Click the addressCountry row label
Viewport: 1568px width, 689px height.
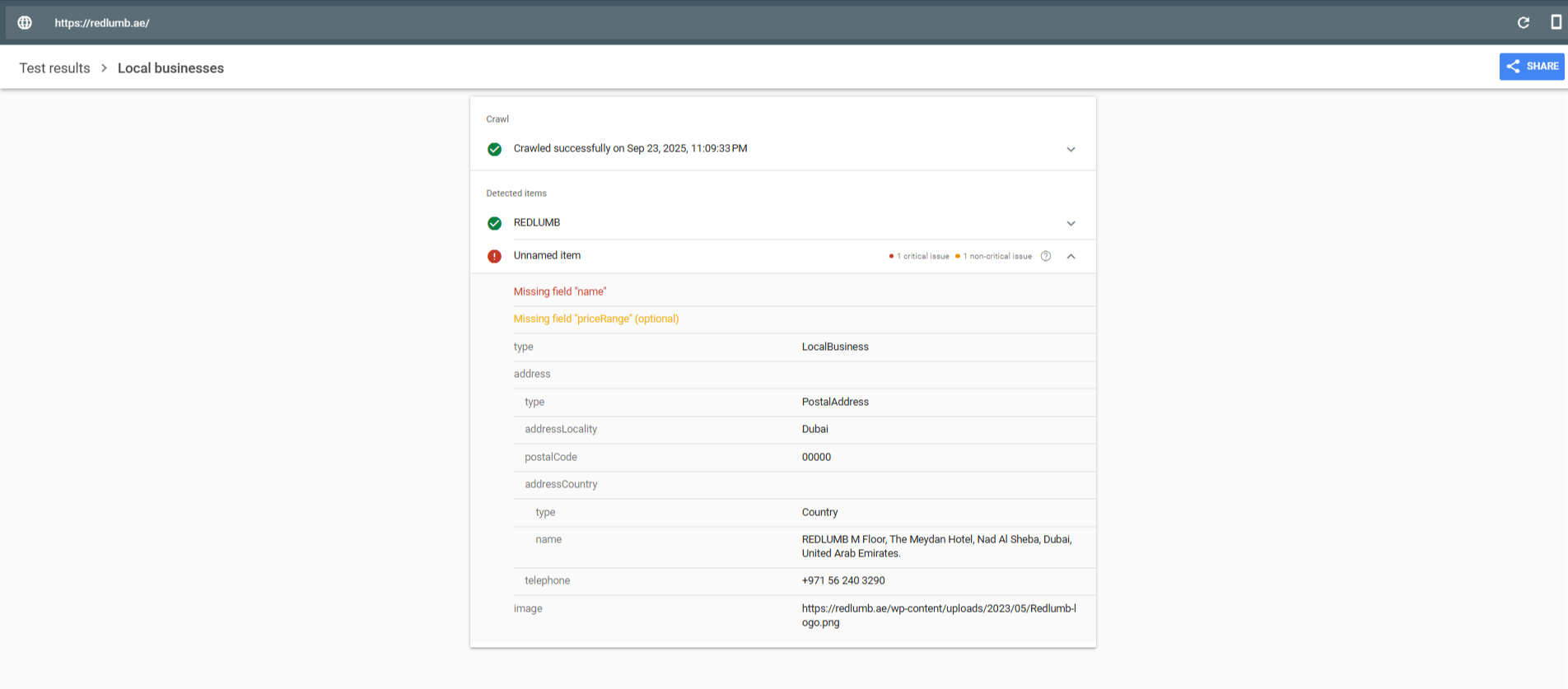(561, 484)
